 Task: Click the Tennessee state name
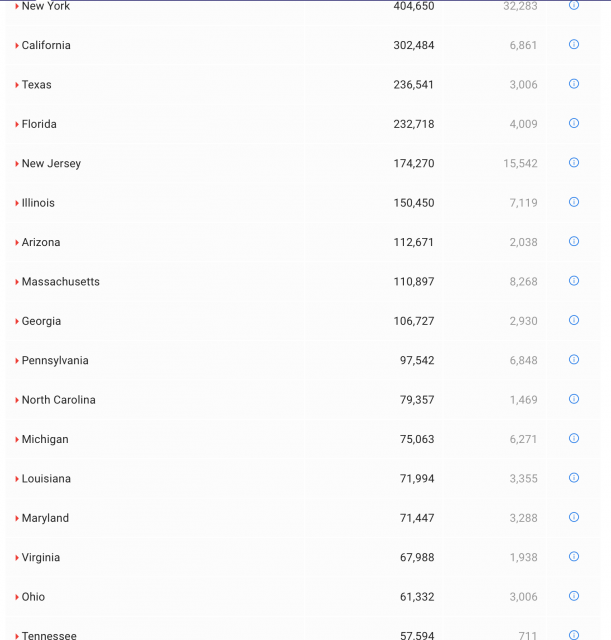coord(49,635)
